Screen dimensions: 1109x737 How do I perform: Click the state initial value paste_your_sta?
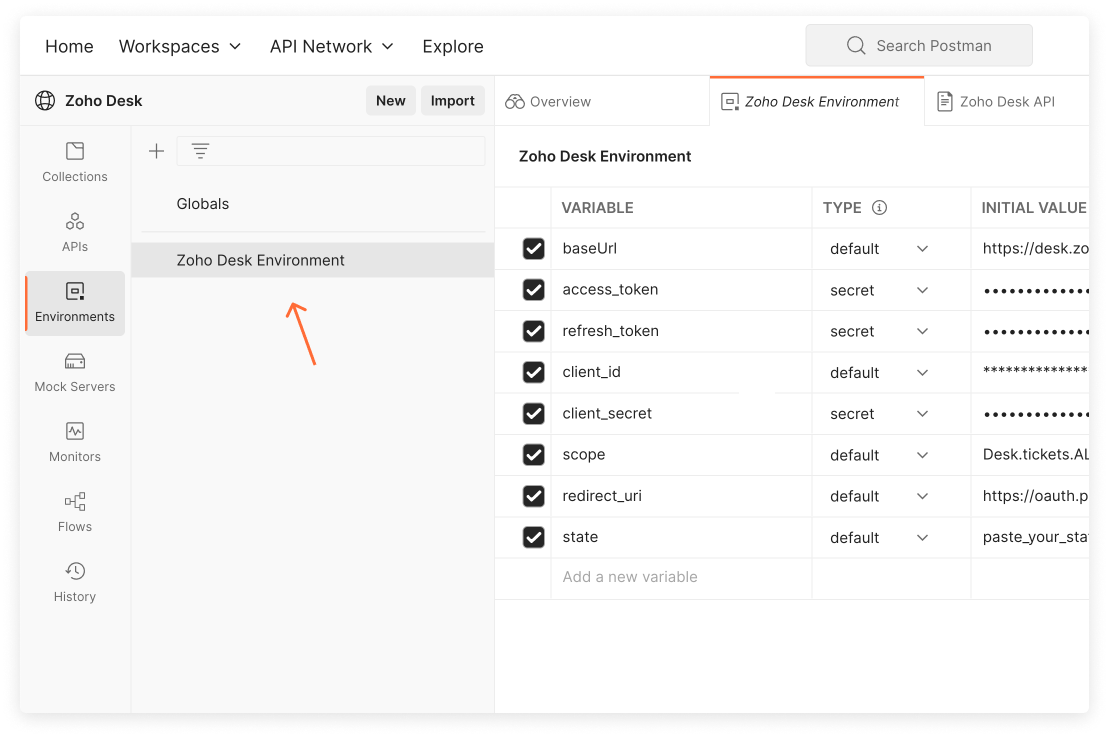(x=1035, y=537)
